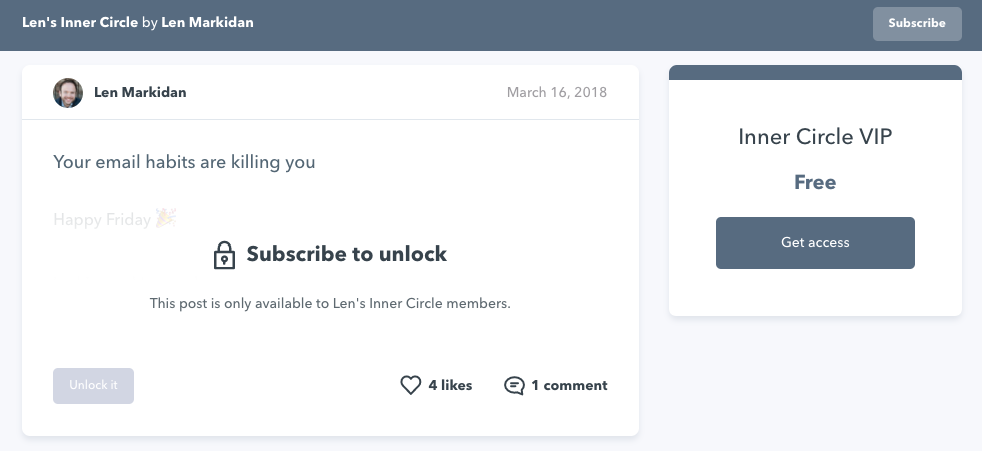Select the Inner Circle VIP plan title

tap(815, 137)
